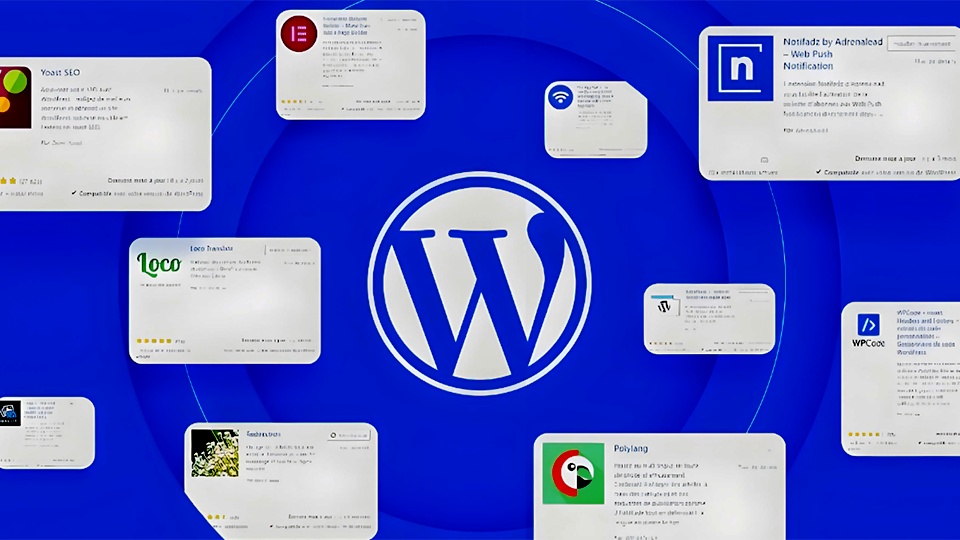Click the Notifadz "n" logo

tap(741, 67)
